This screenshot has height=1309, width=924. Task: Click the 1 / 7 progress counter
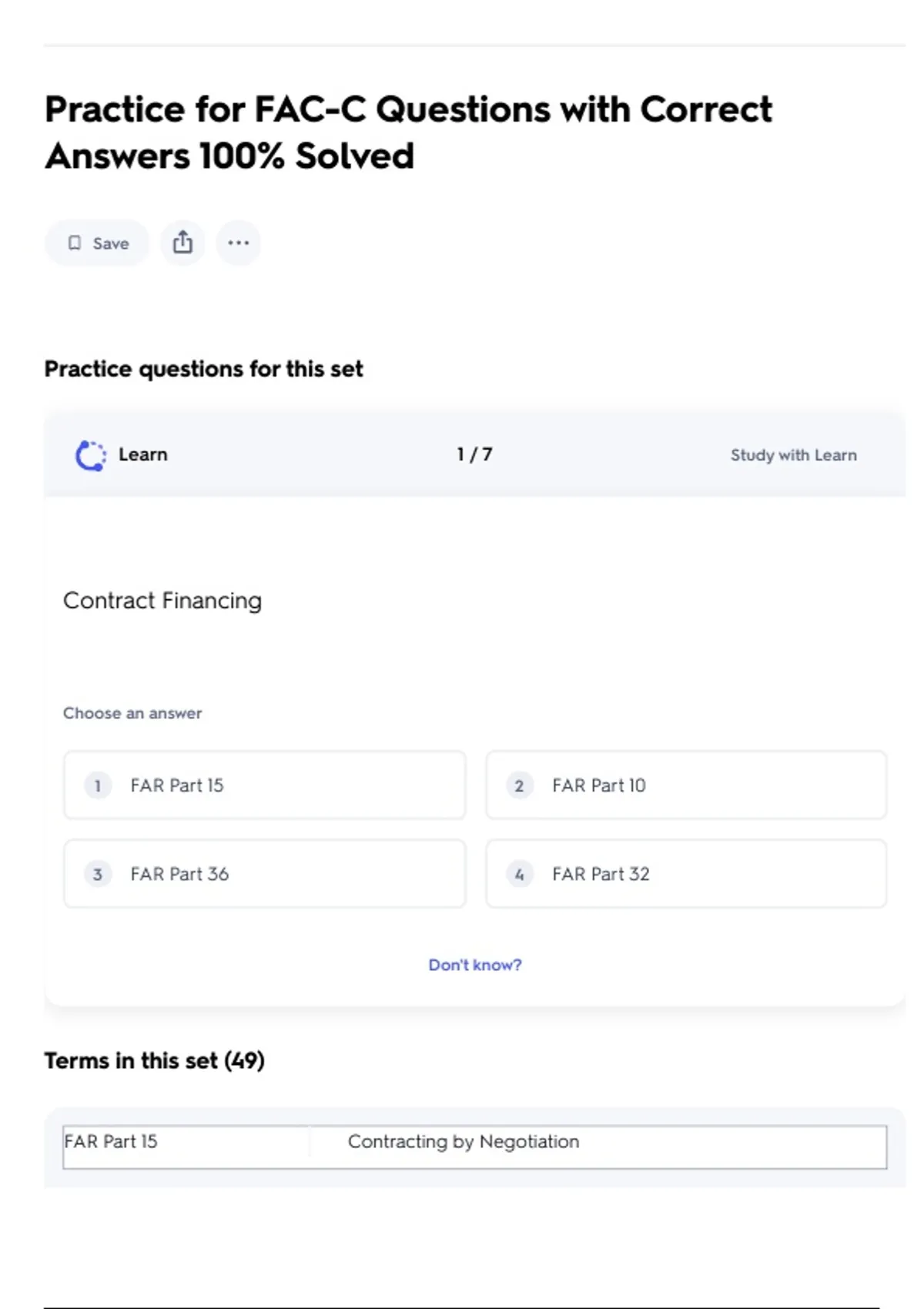pos(474,455)
